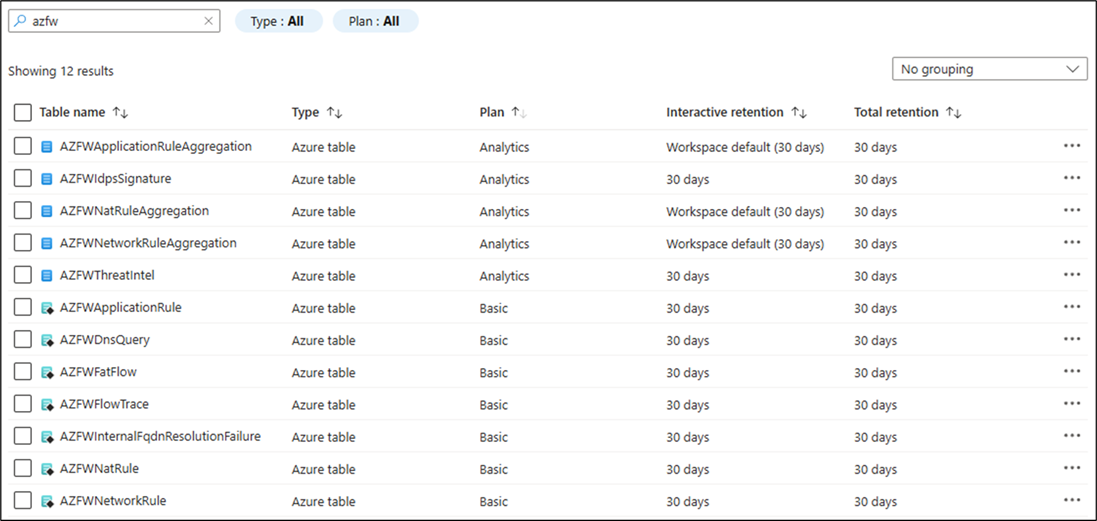Open the AZFWInternalFqdnResolutionFailure table

(160, 437)
